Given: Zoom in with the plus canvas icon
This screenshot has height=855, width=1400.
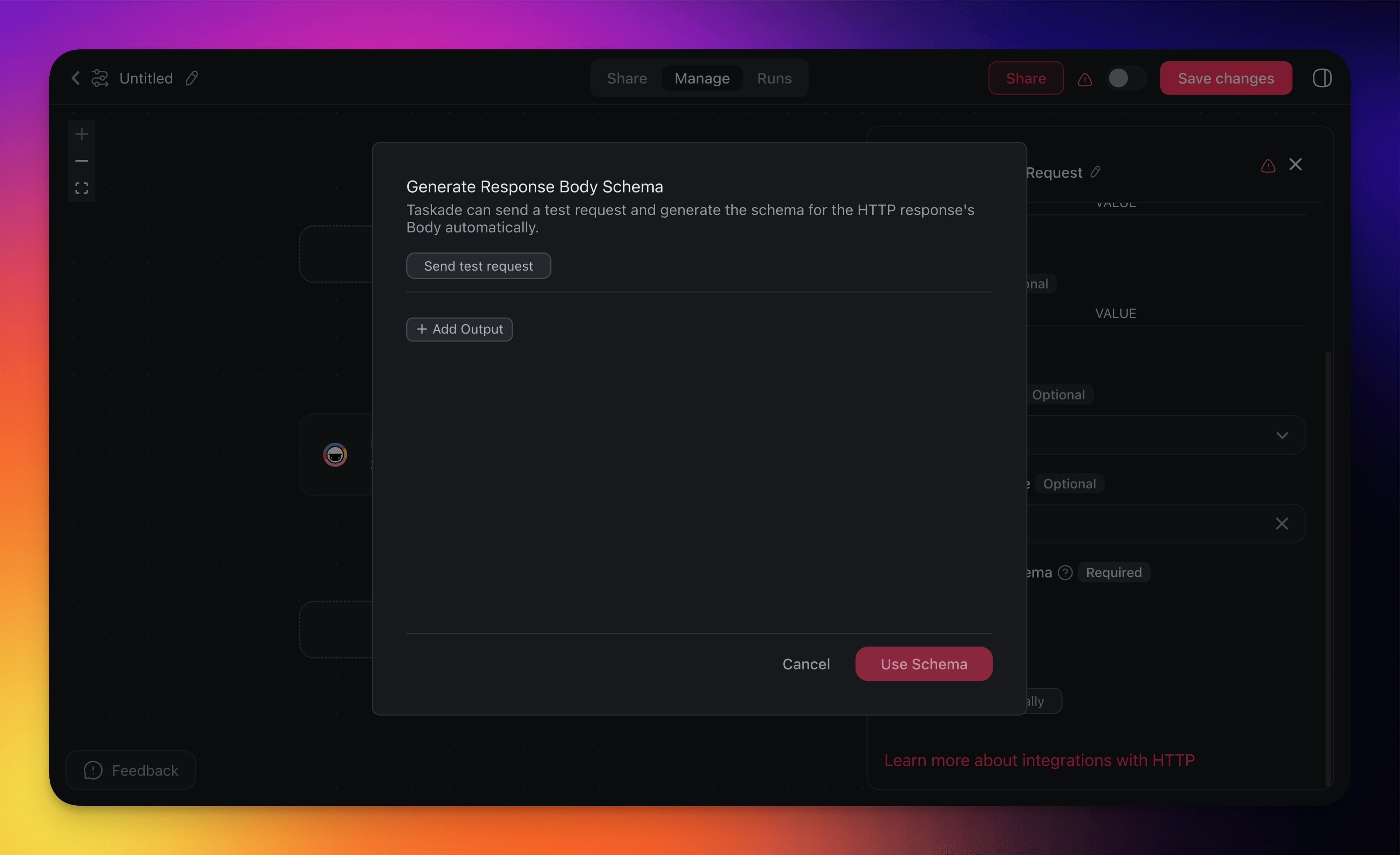Looking at the screenshot, I should coord(82,134).
